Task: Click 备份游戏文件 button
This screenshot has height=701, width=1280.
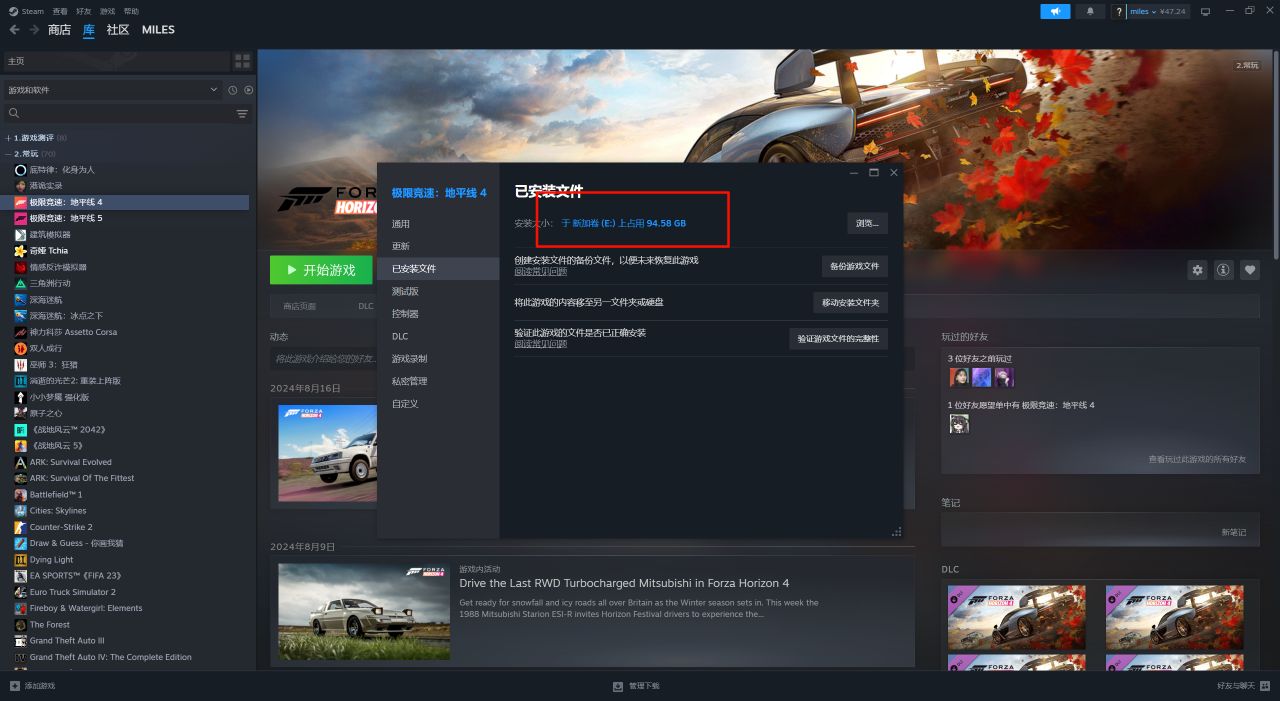Action: (854, 266)
